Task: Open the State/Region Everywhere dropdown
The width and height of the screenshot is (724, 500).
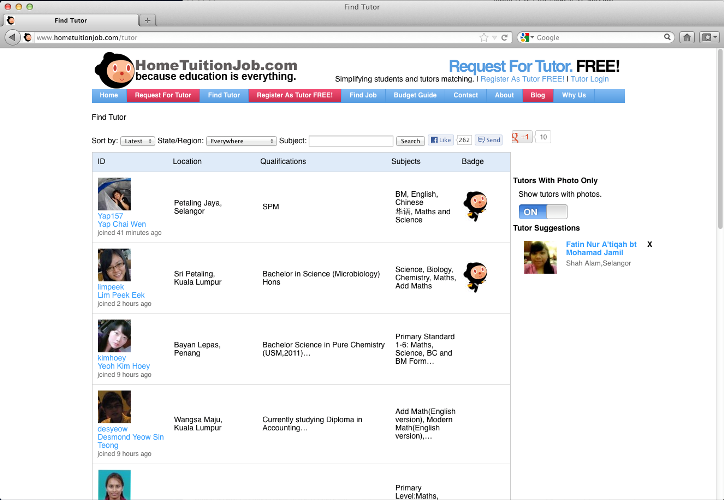Action: [241, 141]
